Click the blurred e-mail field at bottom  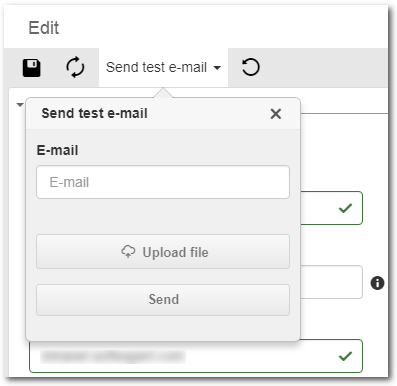[x=196, y=356]
